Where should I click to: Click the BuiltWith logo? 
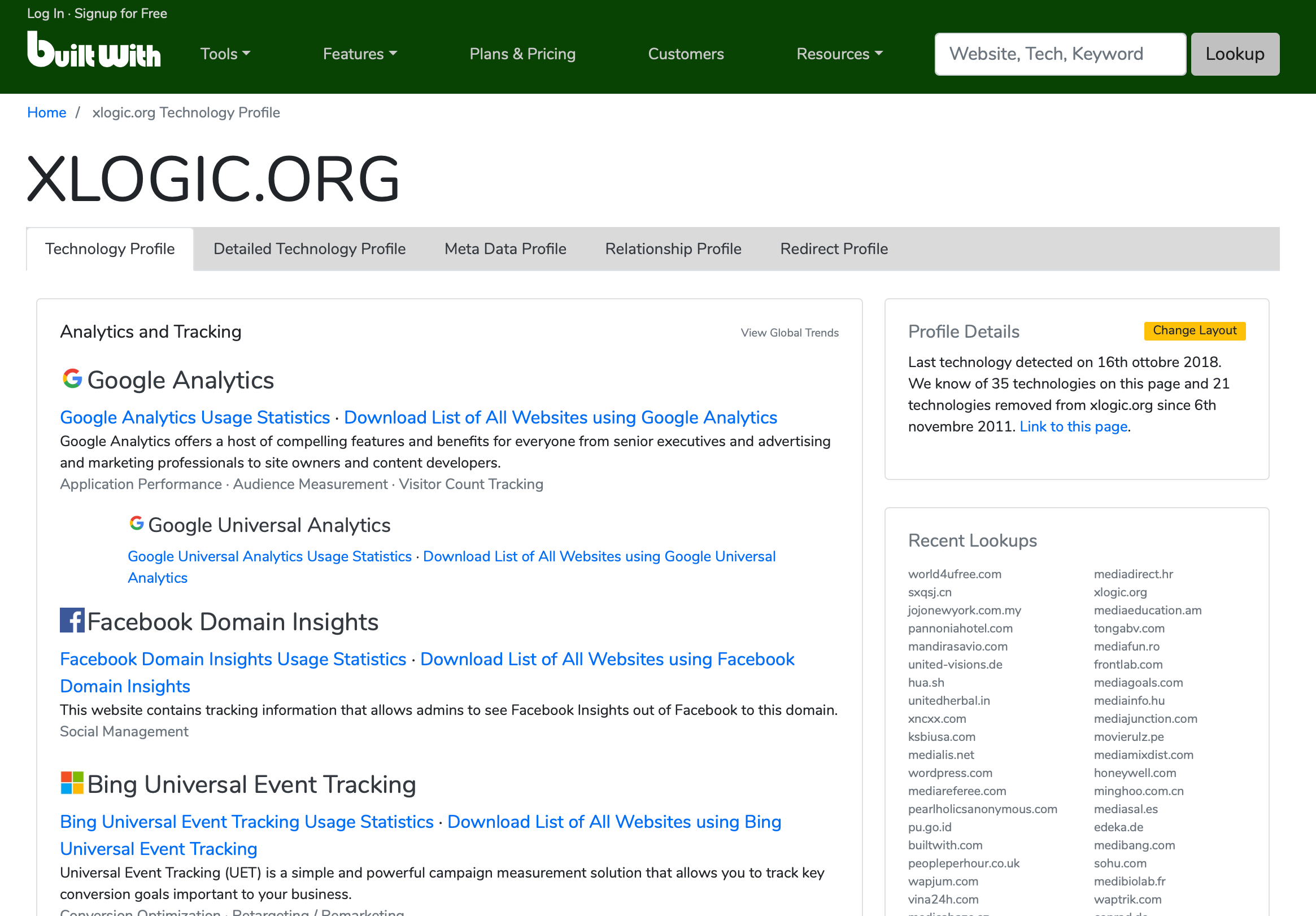[94, 49]
